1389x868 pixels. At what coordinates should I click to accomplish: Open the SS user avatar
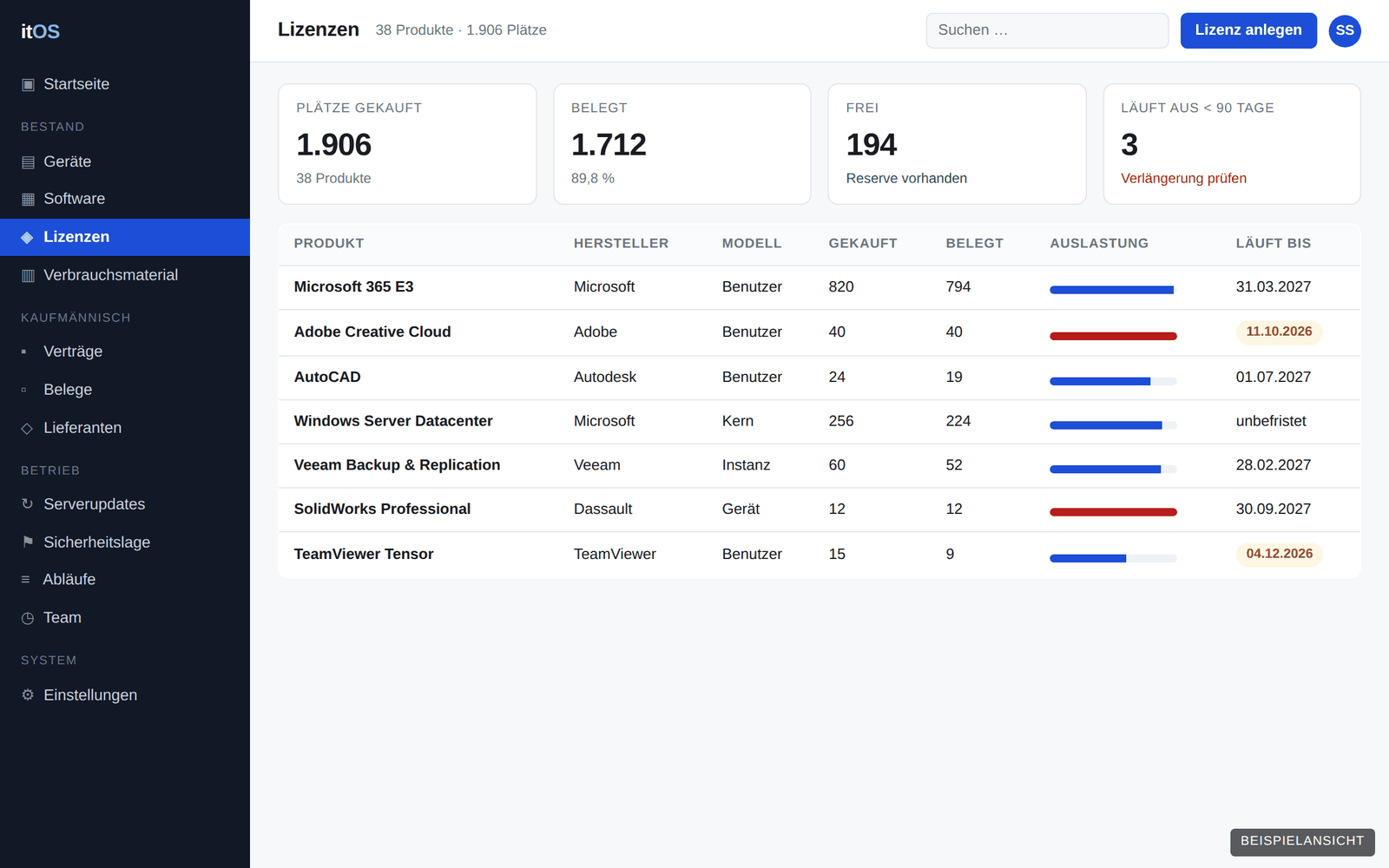(1345, 30)
